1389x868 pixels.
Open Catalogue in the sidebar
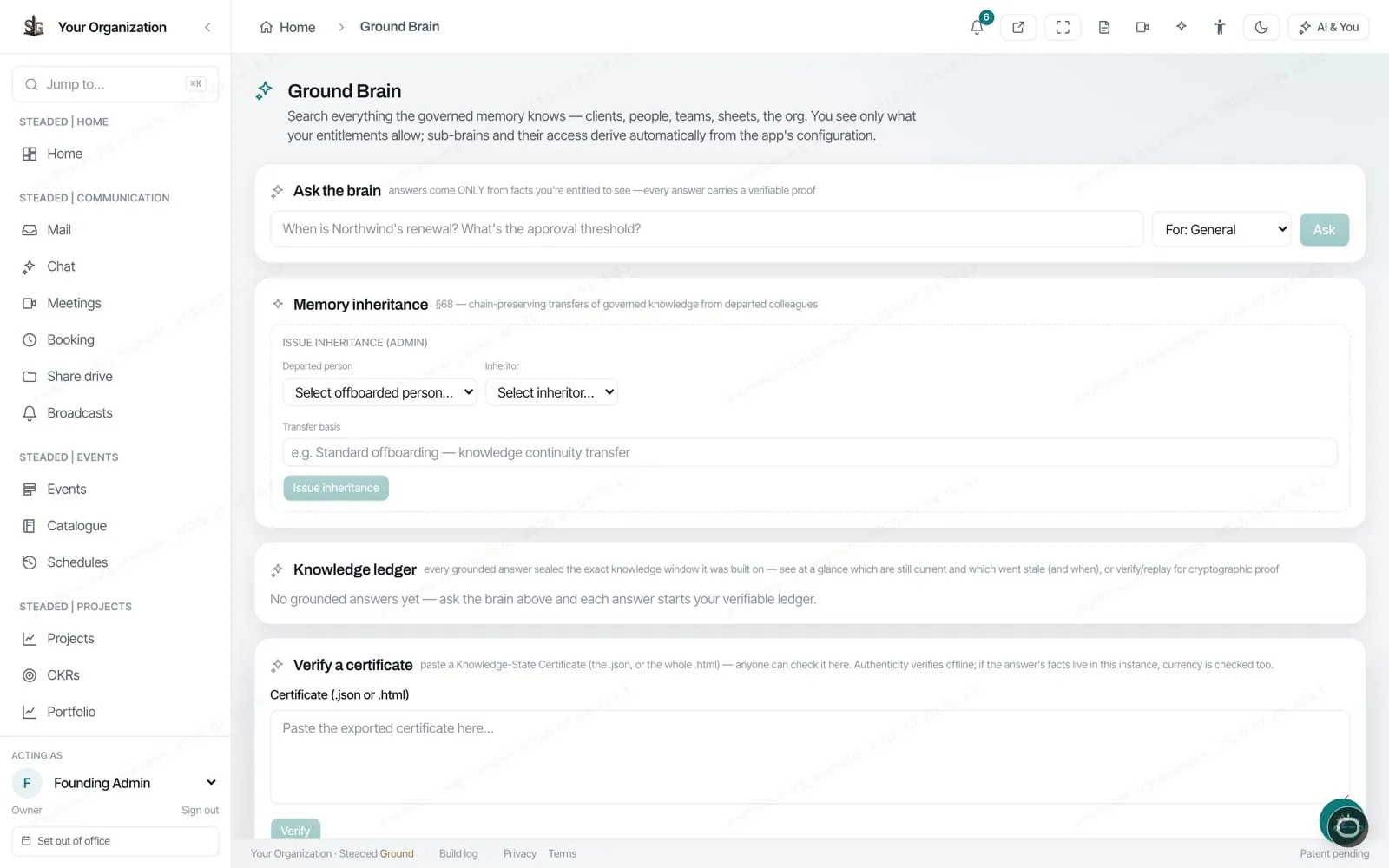point(115,526)
